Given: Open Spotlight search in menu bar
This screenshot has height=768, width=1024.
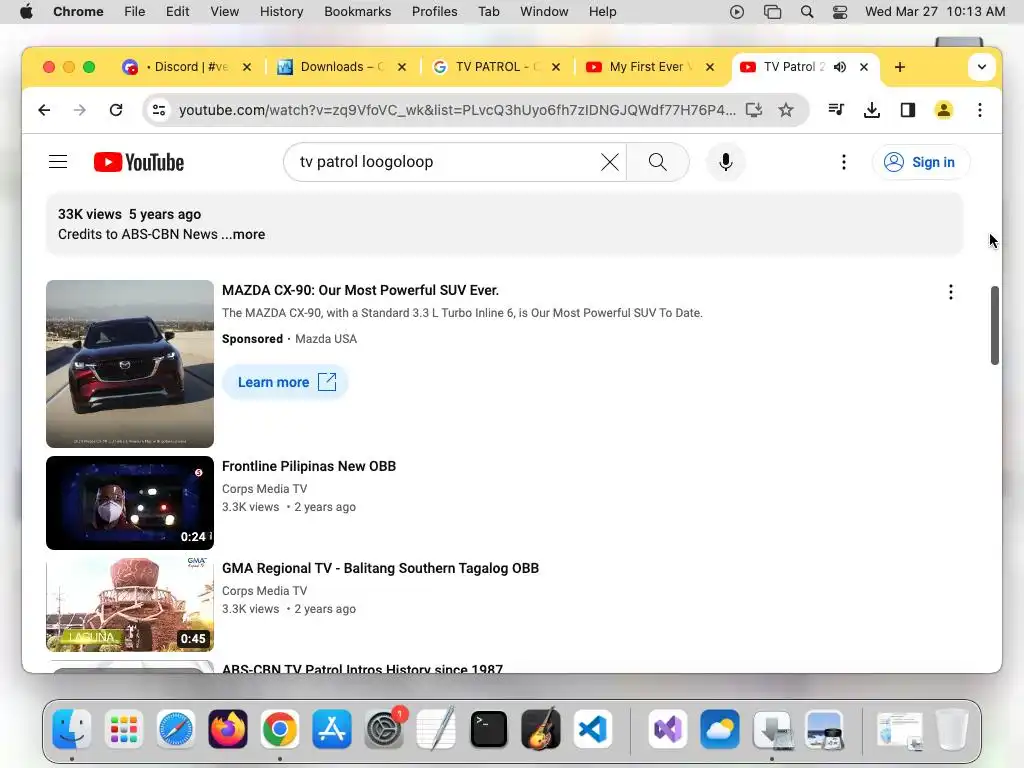Looking at the screenshot, I should (x=807, y=12).
